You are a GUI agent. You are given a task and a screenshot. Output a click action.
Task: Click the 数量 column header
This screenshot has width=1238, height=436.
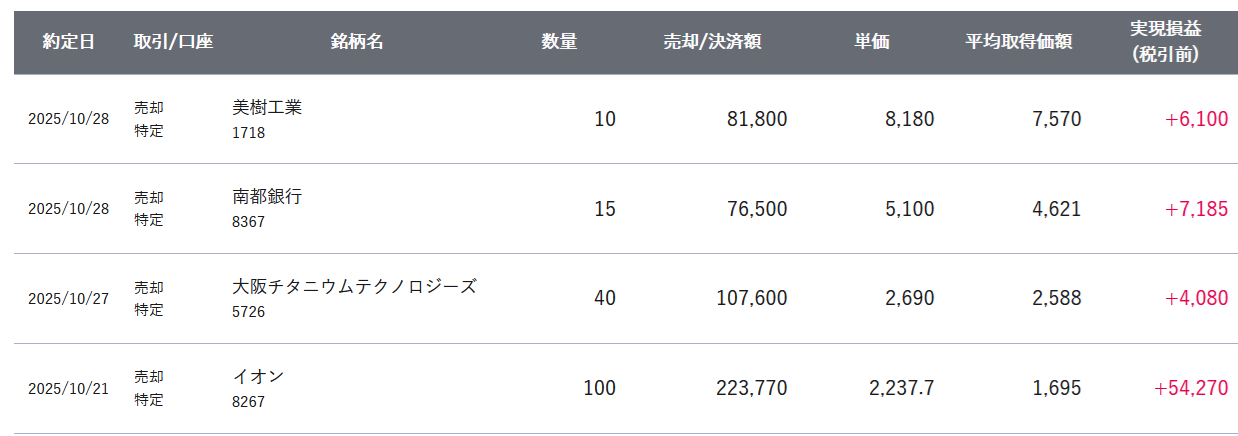pos(559,42)
